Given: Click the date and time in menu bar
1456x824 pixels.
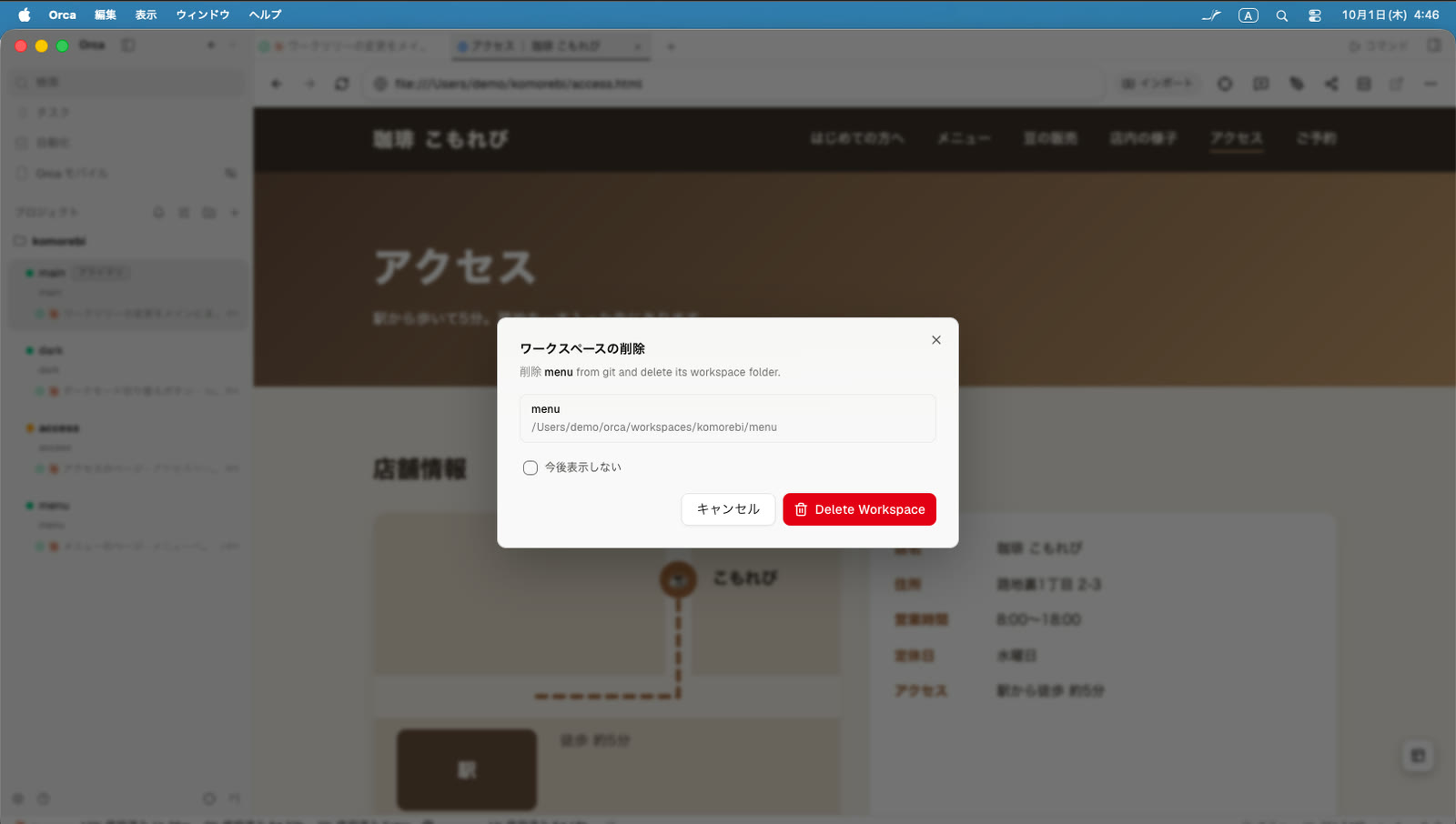Looking at the screenshot, I should click(x=1390, y=15).
